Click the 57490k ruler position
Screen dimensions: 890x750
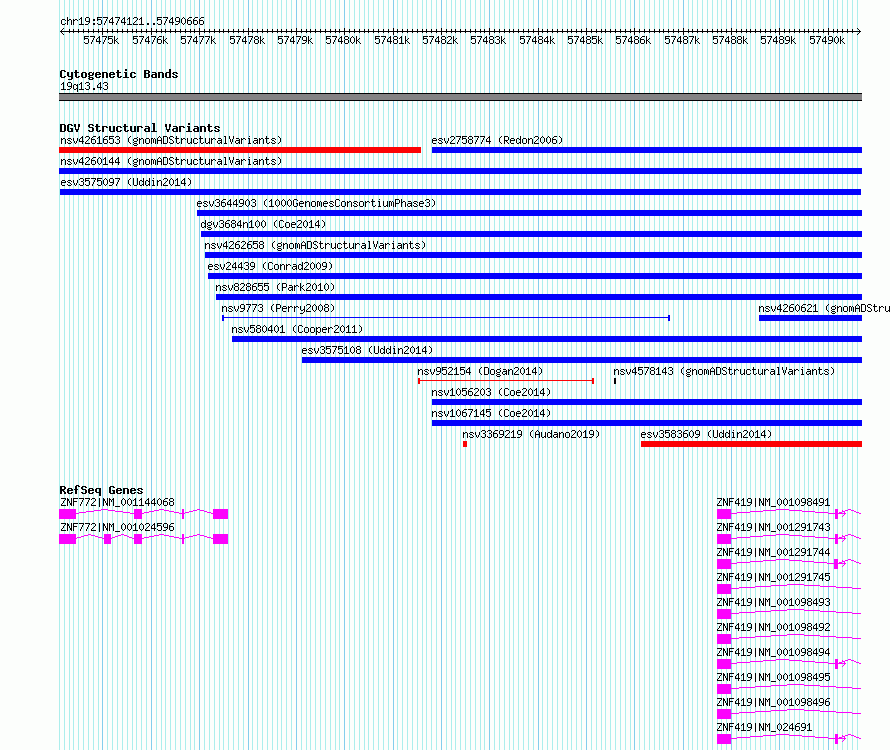(827, 40)
